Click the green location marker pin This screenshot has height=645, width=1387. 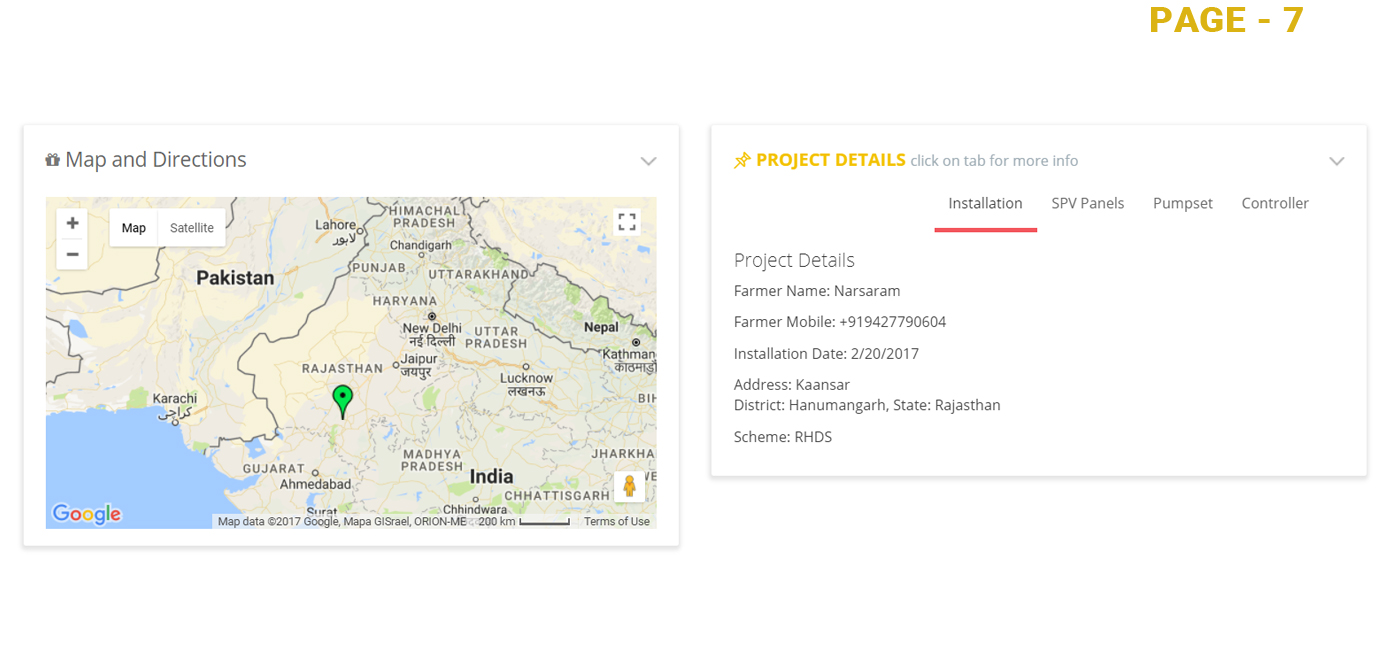[342, 400]
